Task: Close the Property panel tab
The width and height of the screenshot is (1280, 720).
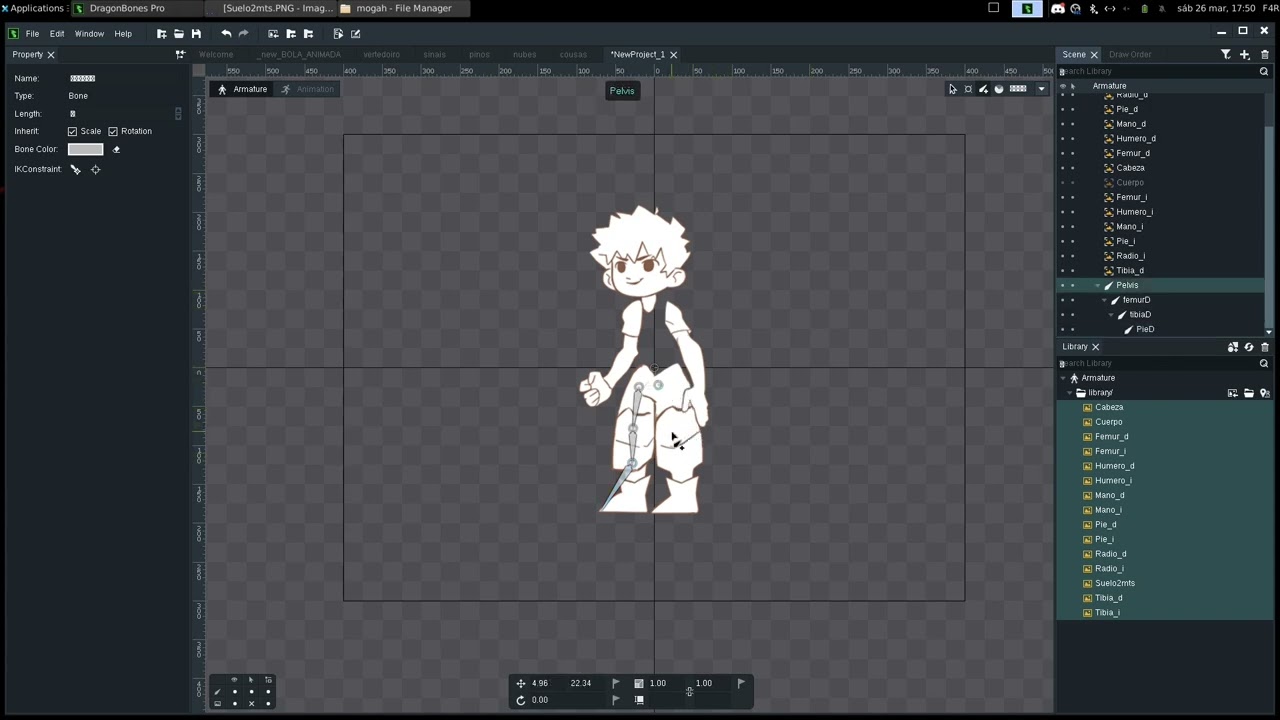Action: (51, 55)
